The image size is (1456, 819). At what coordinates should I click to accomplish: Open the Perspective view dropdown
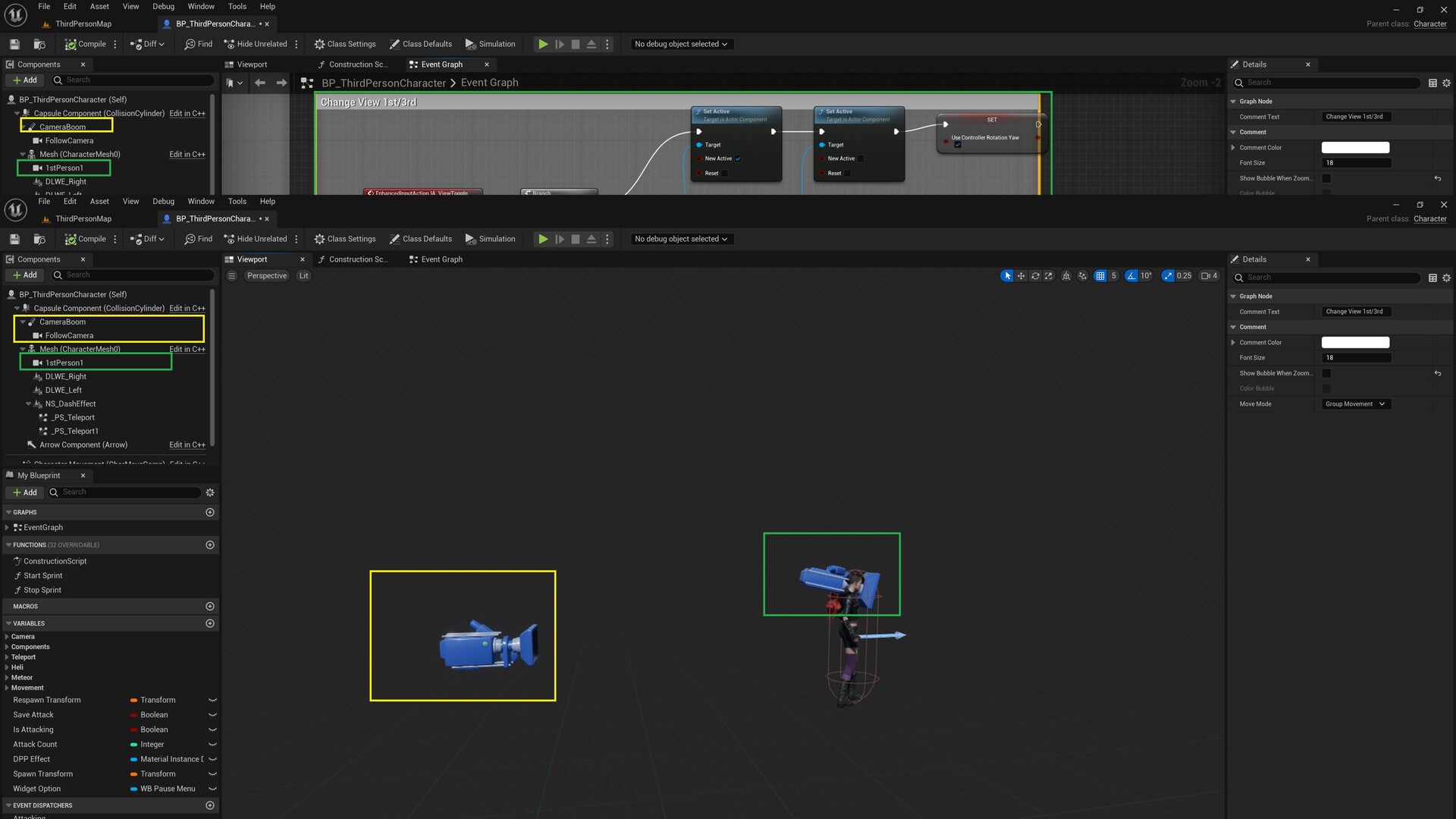coord(267,275)
